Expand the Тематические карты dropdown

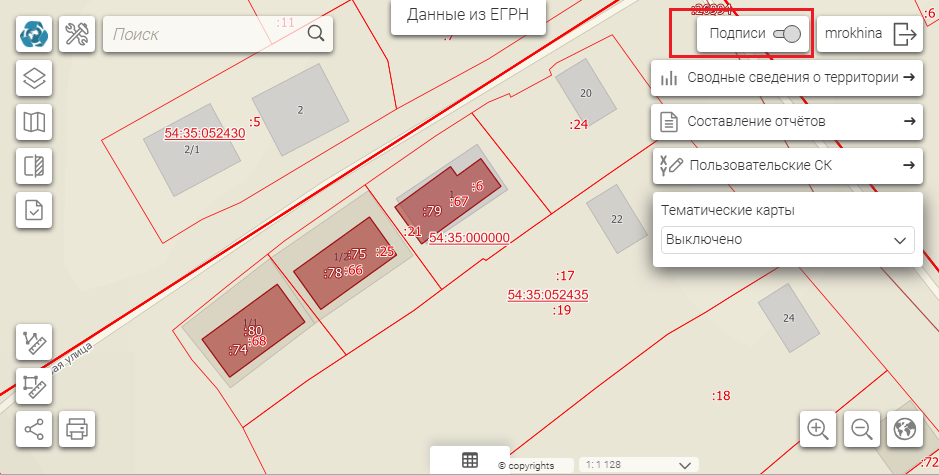click(x=788, y=240)
